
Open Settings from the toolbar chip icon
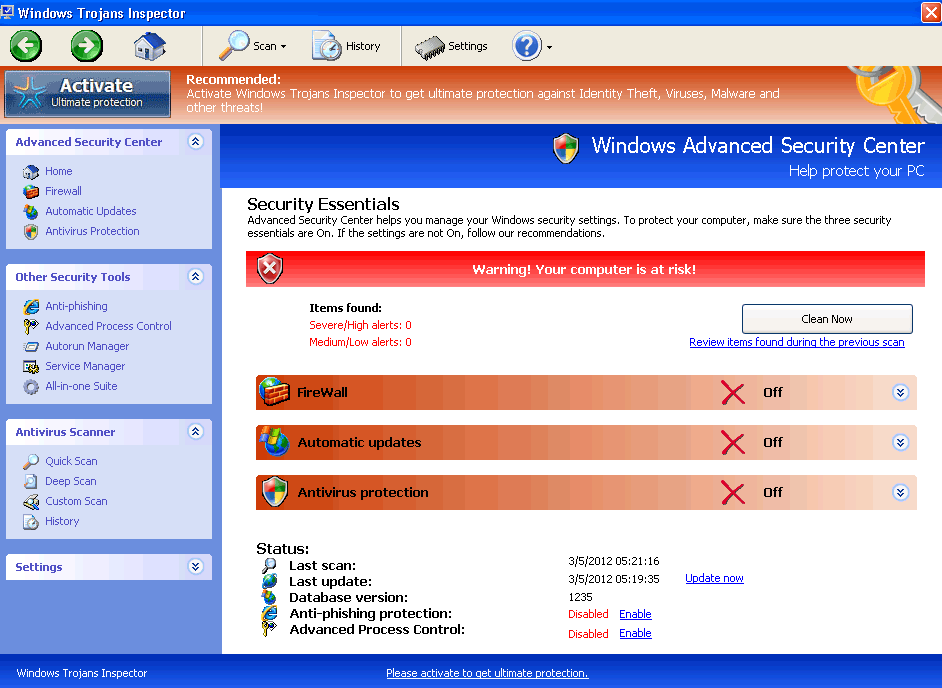(430, 46)
